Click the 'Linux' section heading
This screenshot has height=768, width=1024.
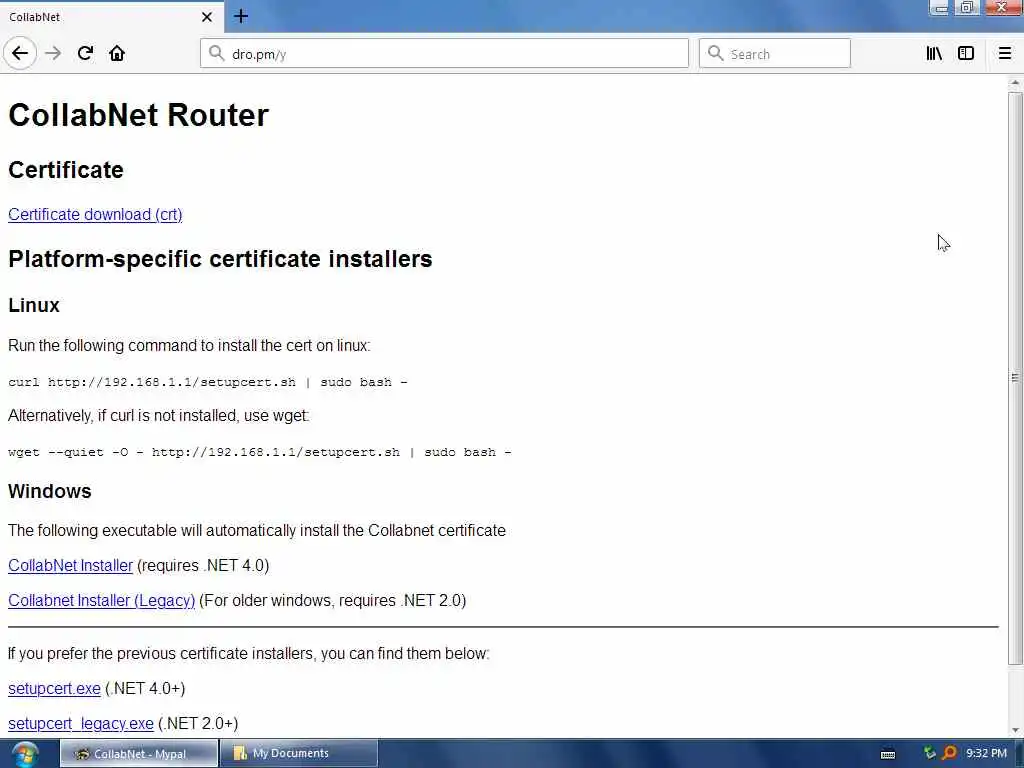pos(34,306)
